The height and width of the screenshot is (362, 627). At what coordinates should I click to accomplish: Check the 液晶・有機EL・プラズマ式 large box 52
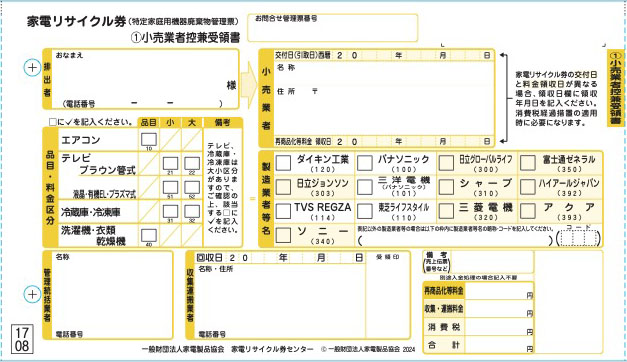[192, 188]
